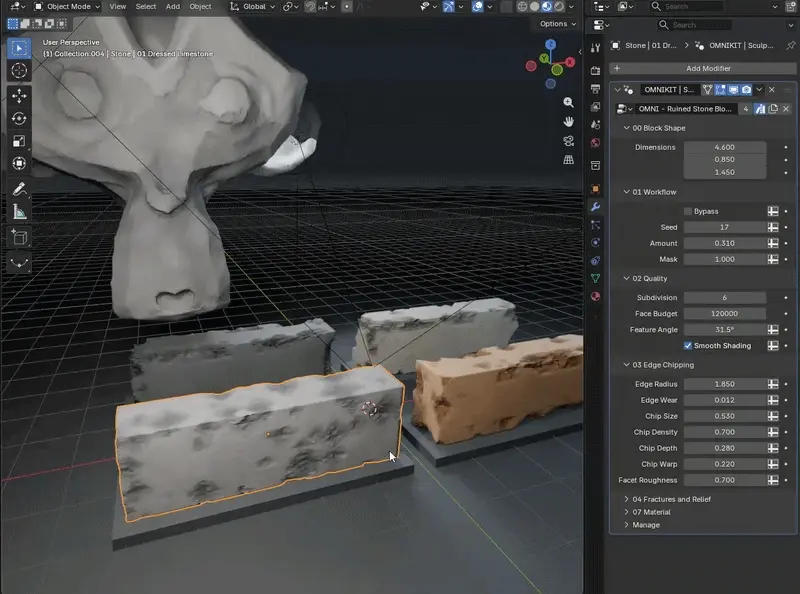
Task: Uncheck the Smooth Shading checkbox
Action: tap(688, 345)
